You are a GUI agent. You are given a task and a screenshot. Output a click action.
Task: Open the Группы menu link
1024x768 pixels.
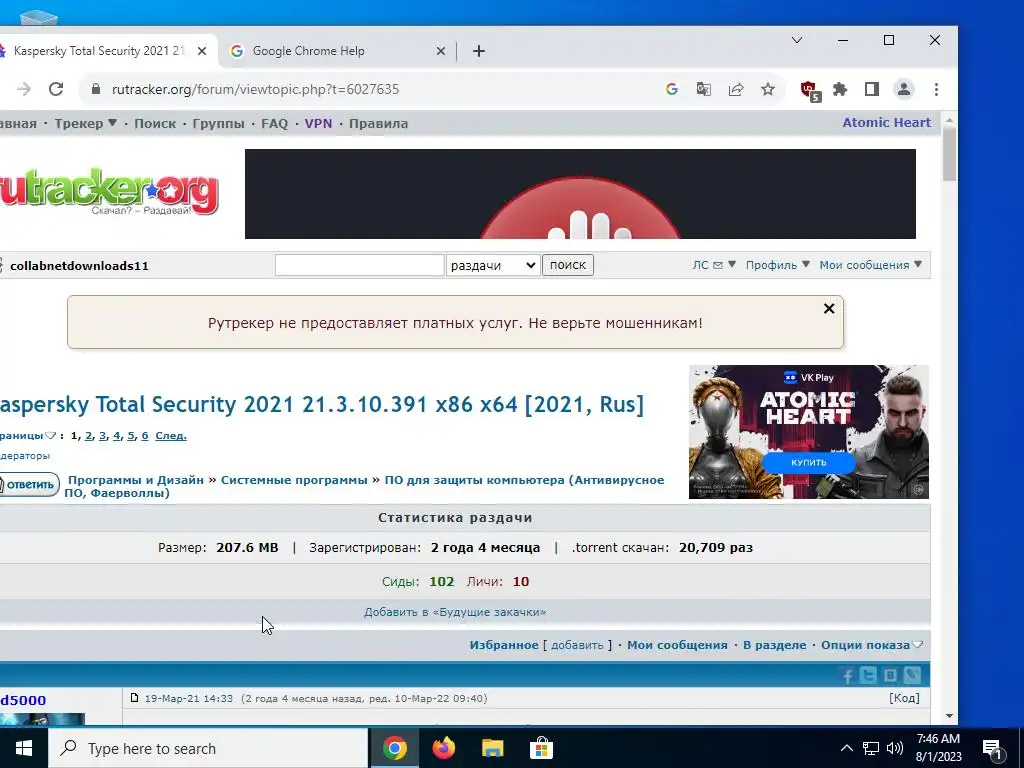pos(218,123)
